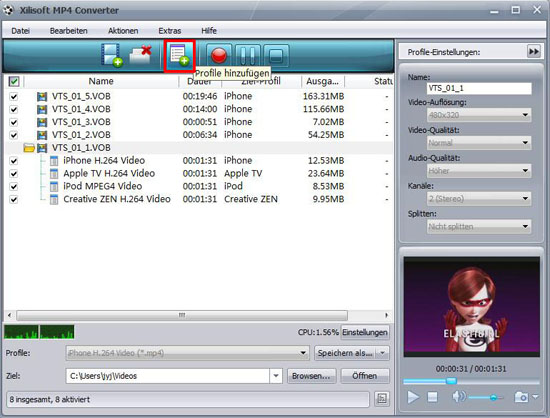The height and width of the screenshot is (418, 550).
Task: Mute the preview with the speaker icon
Action: [458, 397]
